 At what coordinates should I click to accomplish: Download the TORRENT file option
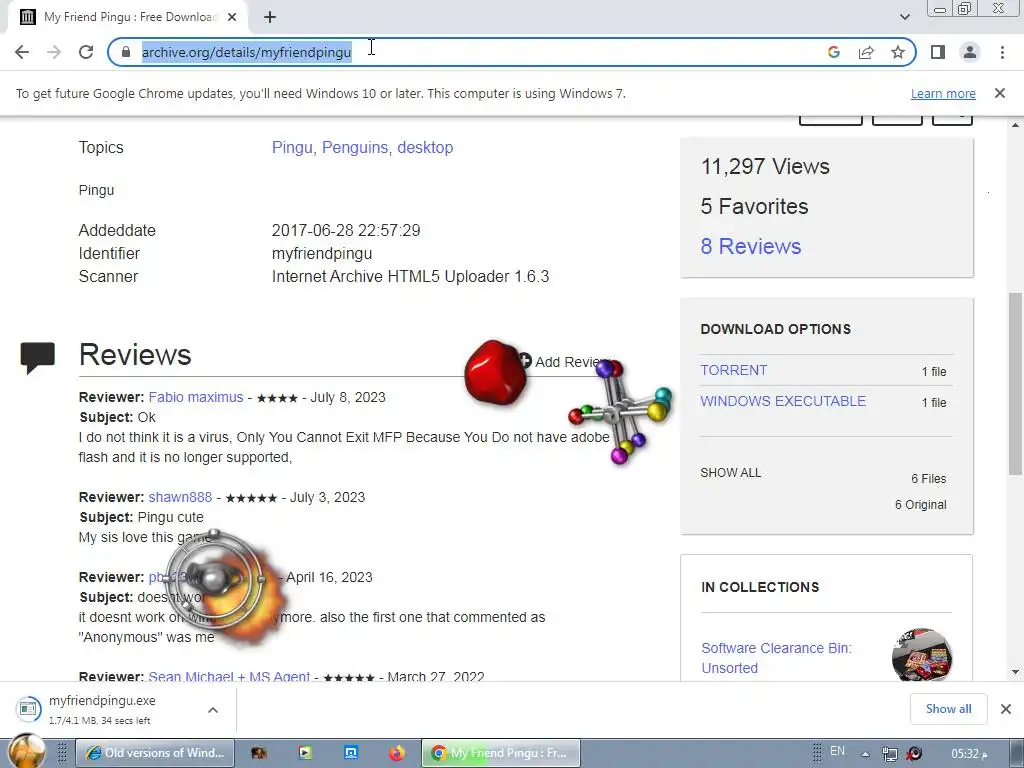pyautogui.click(x=733, y=370)
